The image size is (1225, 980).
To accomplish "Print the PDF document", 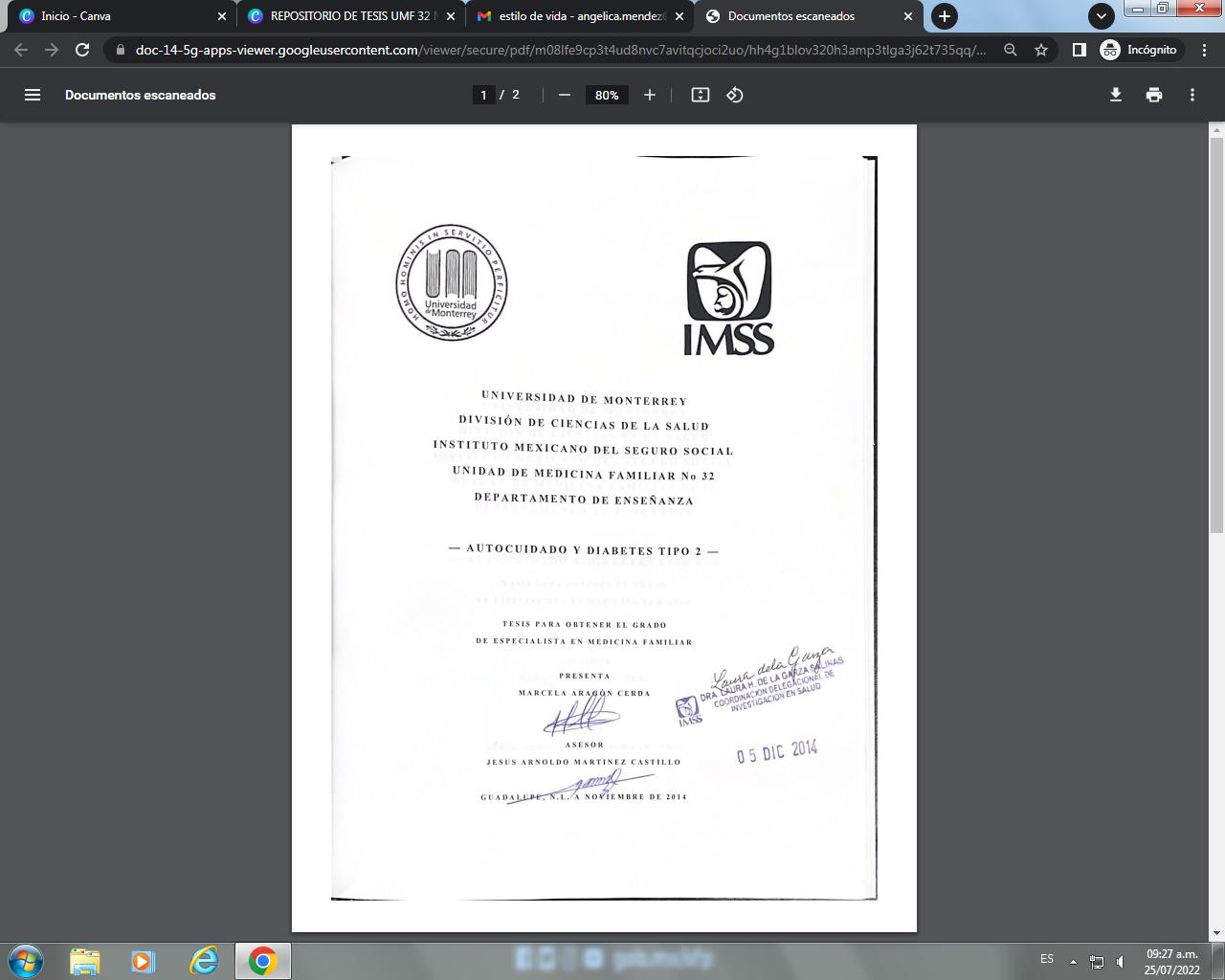I will (1154, 95).
